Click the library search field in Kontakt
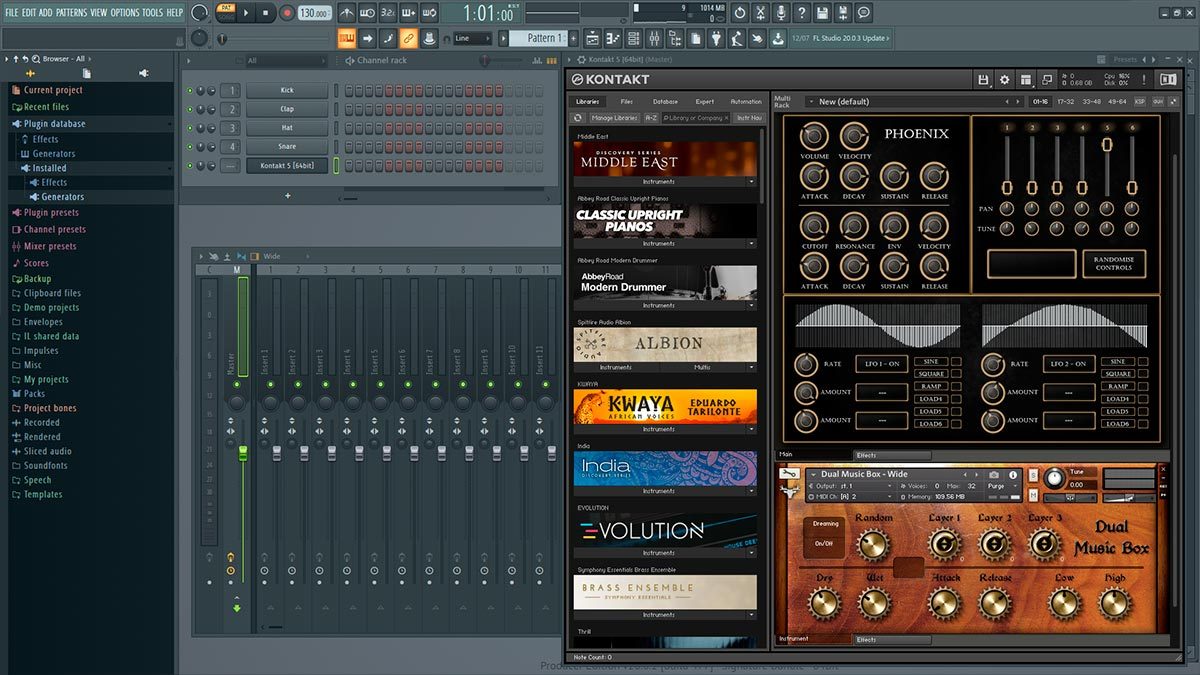 pos(697,118)
